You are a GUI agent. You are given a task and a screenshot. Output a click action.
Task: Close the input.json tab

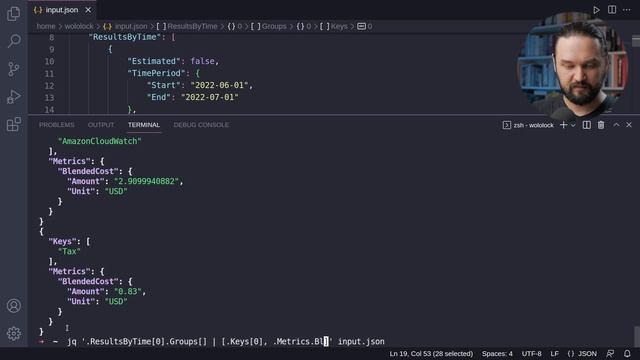point(88,10)
